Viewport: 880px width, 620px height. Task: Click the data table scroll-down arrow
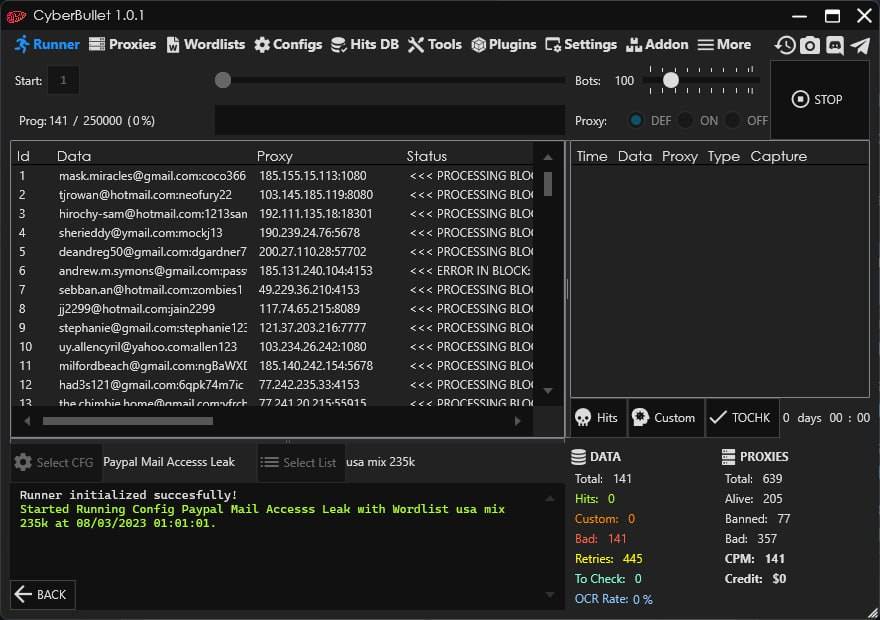pos(547,391)
